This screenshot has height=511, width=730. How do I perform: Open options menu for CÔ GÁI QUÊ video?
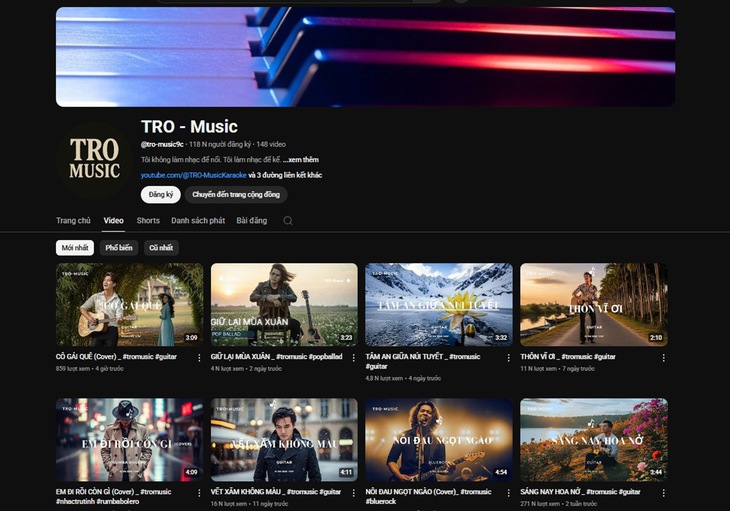tap(198, 357)
